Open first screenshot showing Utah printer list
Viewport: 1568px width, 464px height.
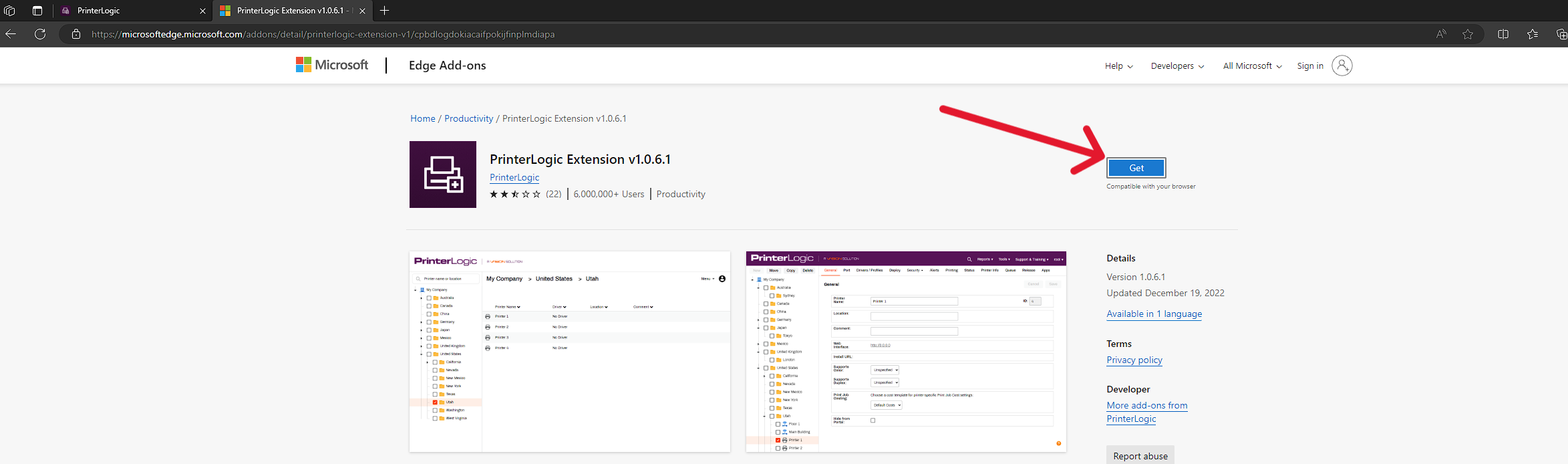[x=570, y=352]
